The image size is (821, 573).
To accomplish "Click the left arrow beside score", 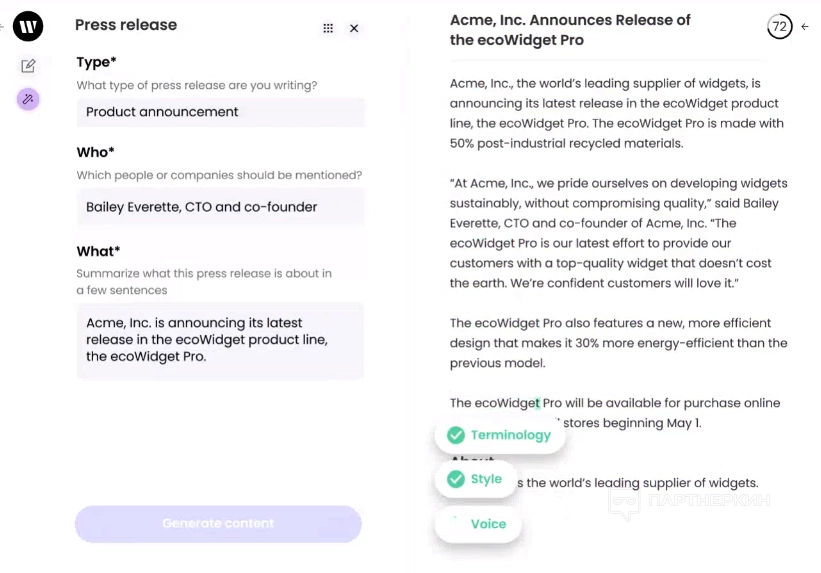I will click(805, 27).
